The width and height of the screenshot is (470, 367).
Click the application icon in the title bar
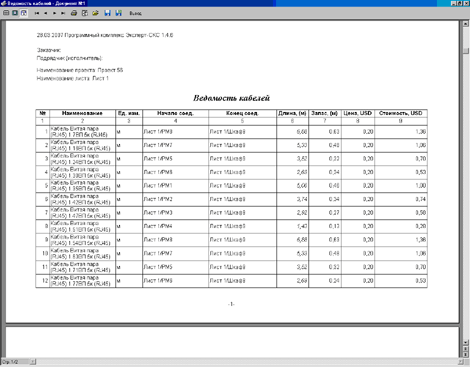click(x=3, y=3)
